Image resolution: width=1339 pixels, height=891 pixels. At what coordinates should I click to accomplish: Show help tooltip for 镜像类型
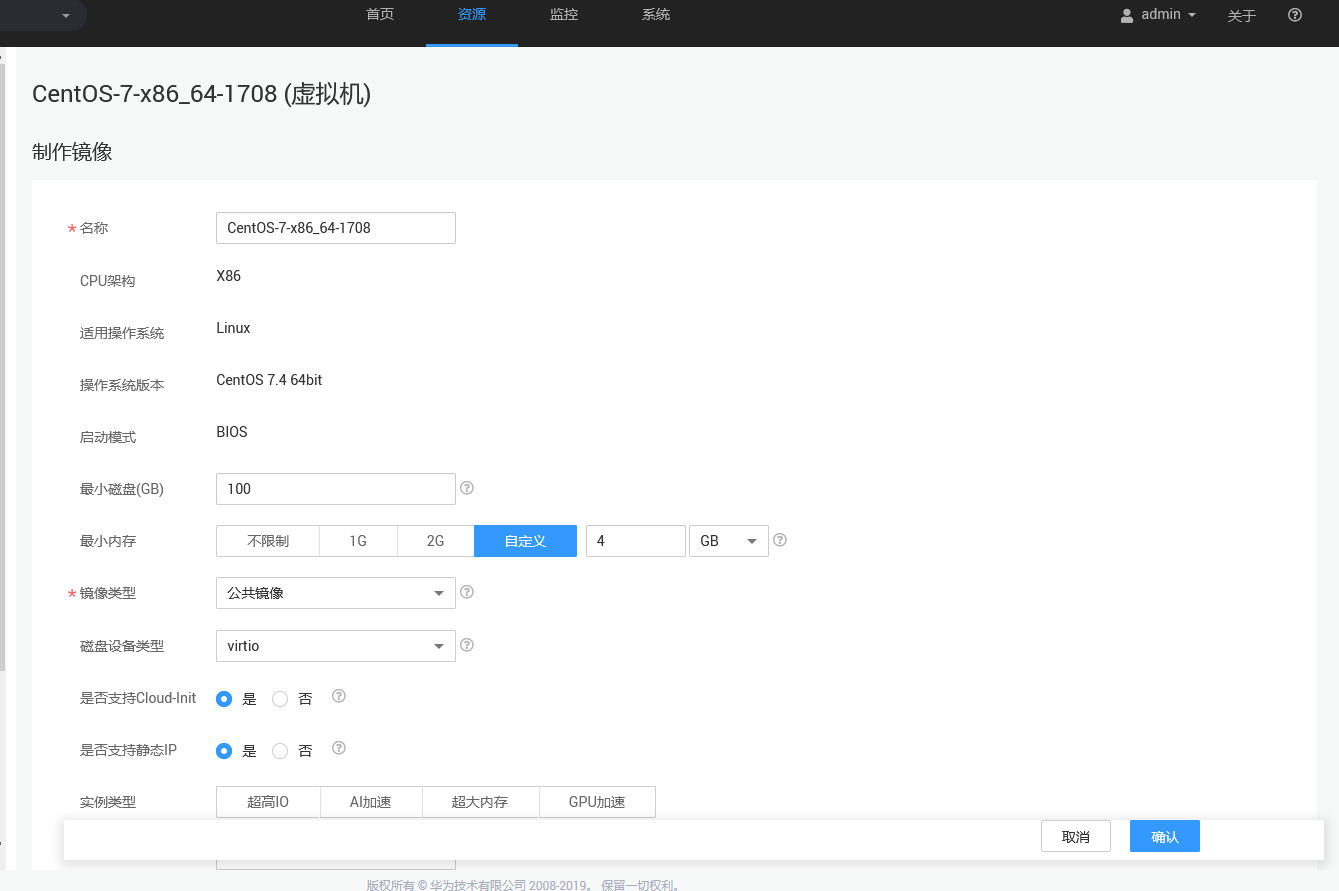466,592
